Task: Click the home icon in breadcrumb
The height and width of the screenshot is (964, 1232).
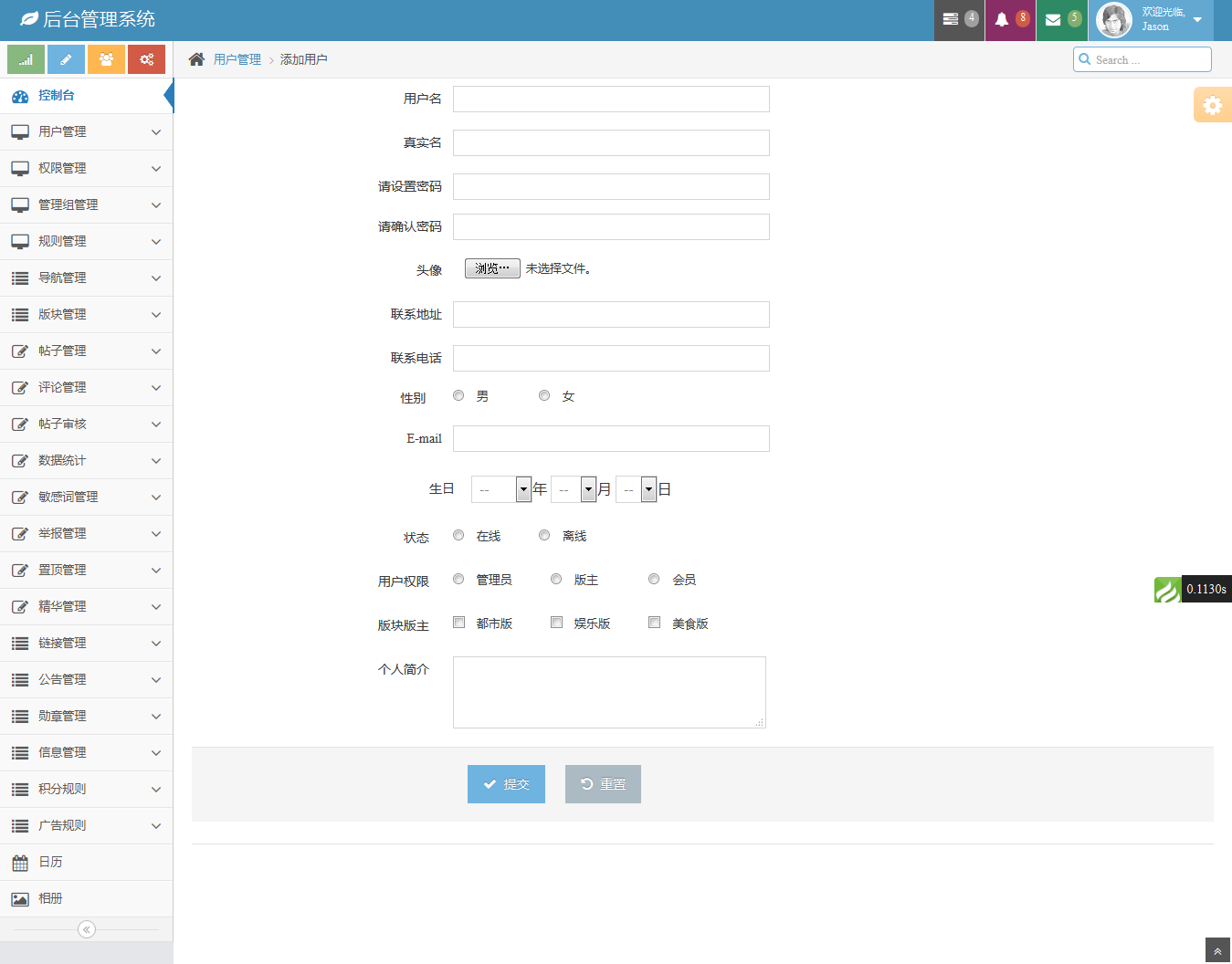Action: point(196,59)
